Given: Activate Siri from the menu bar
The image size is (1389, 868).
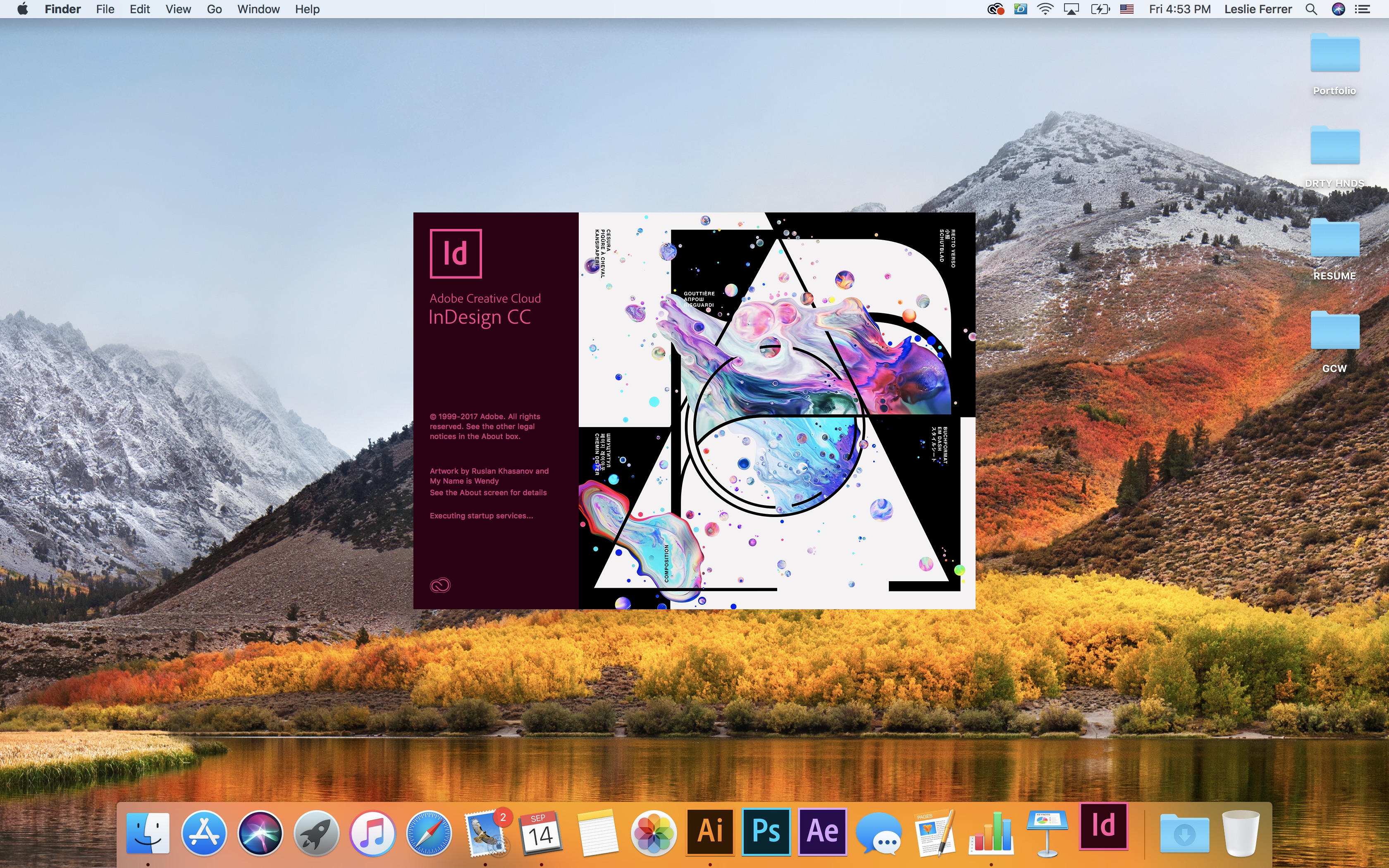Looking at the screenshot, I should tap(1339, 9).
